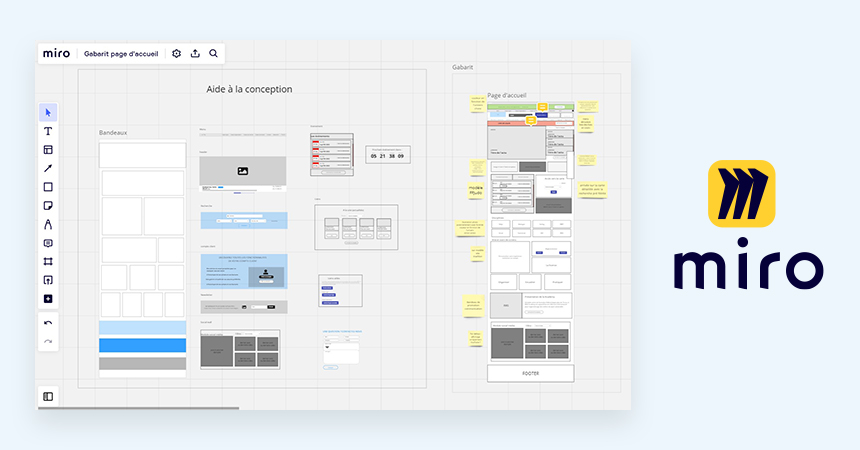Select the Frame tool
The image size is (860, 450).
pos(48,262)
